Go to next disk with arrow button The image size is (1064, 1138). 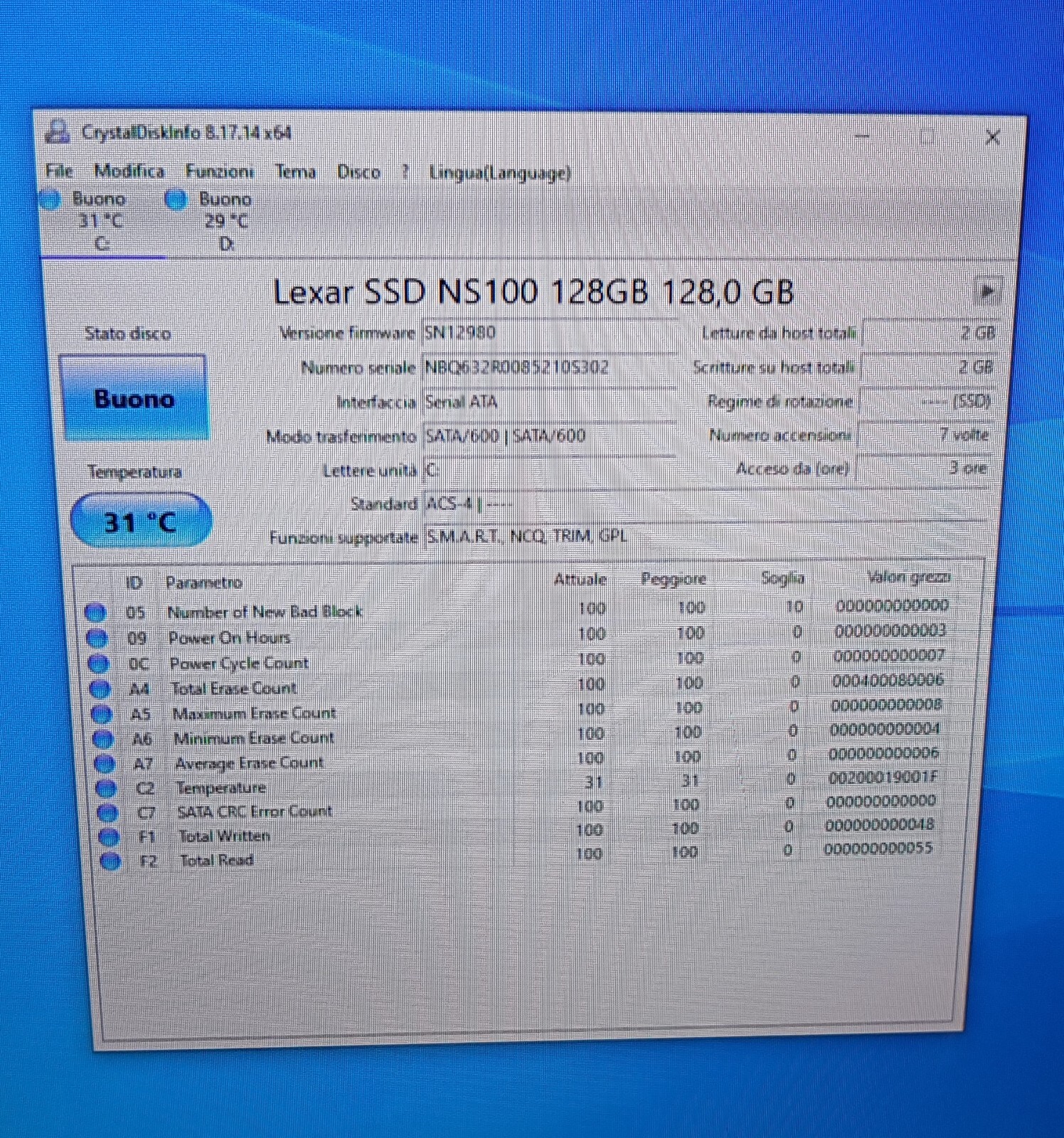point(987,291)
